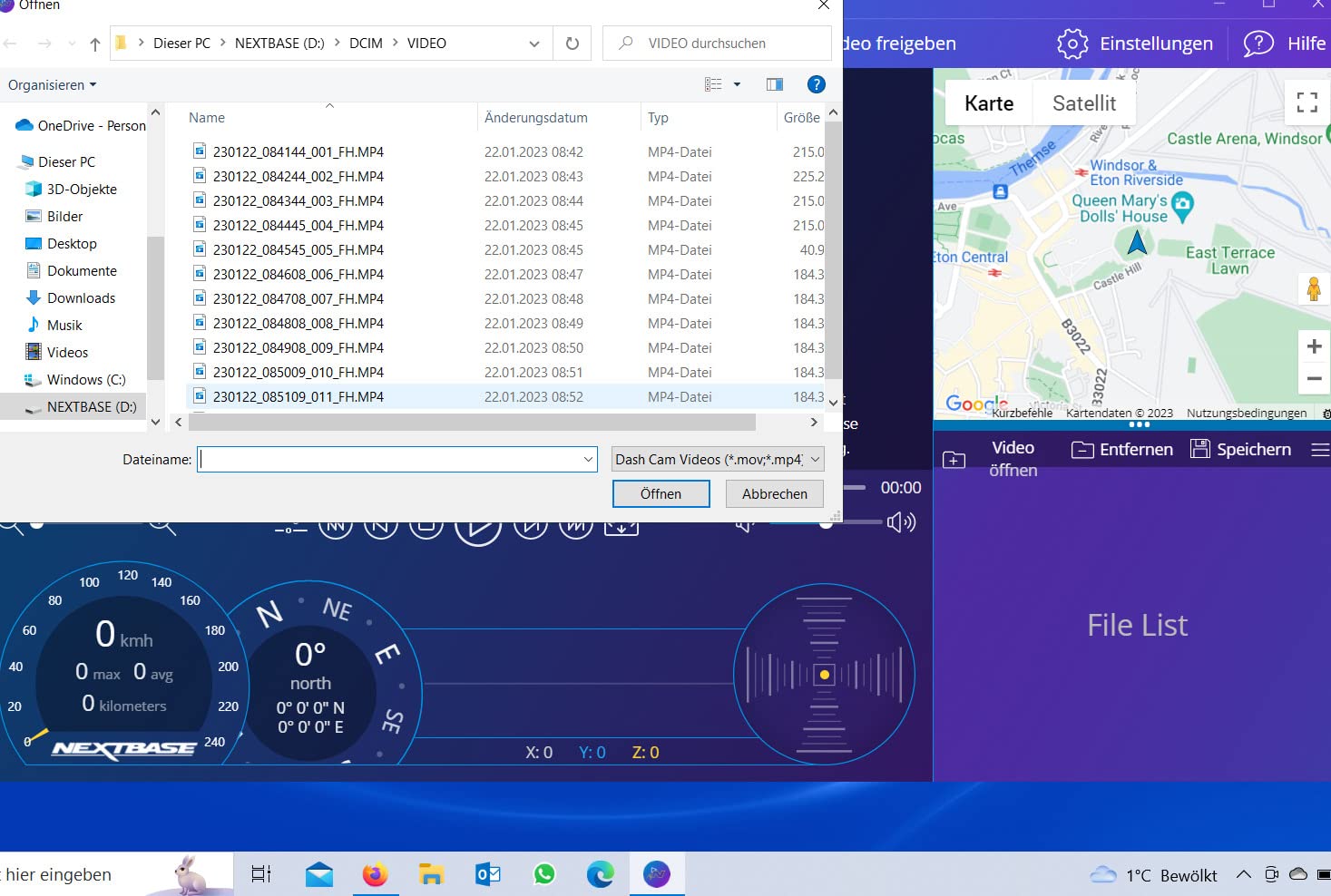Open the file list hamburger menu
Screen dimensions: 1331x896
click(x=1321, y=449)
